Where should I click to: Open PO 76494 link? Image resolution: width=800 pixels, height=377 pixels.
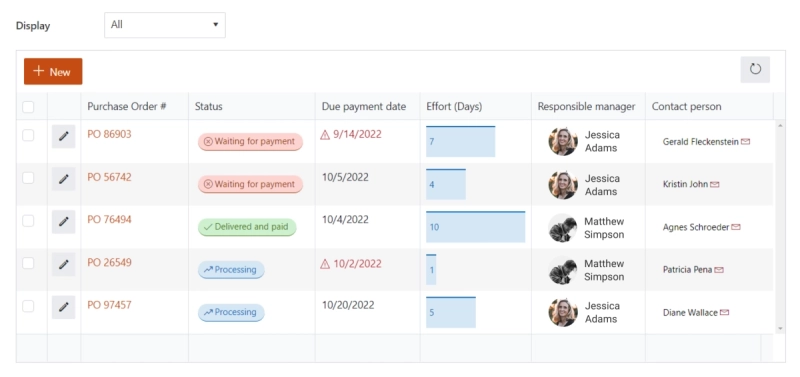(109, 219)
